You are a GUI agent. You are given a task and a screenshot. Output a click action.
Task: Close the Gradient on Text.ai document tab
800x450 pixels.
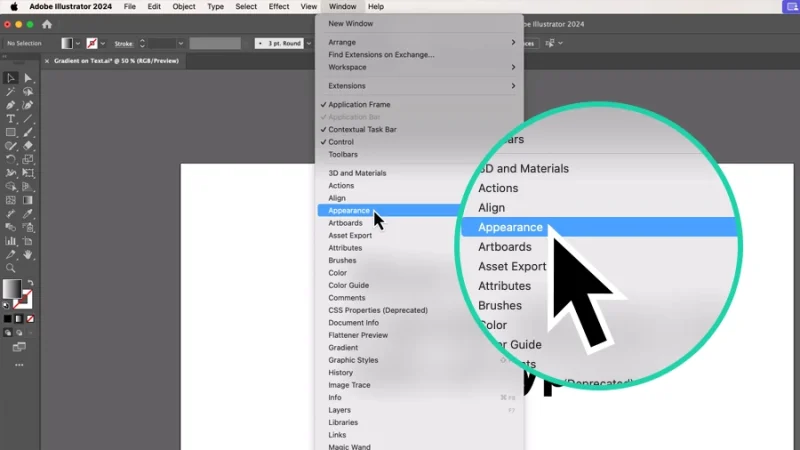(46, 61)
